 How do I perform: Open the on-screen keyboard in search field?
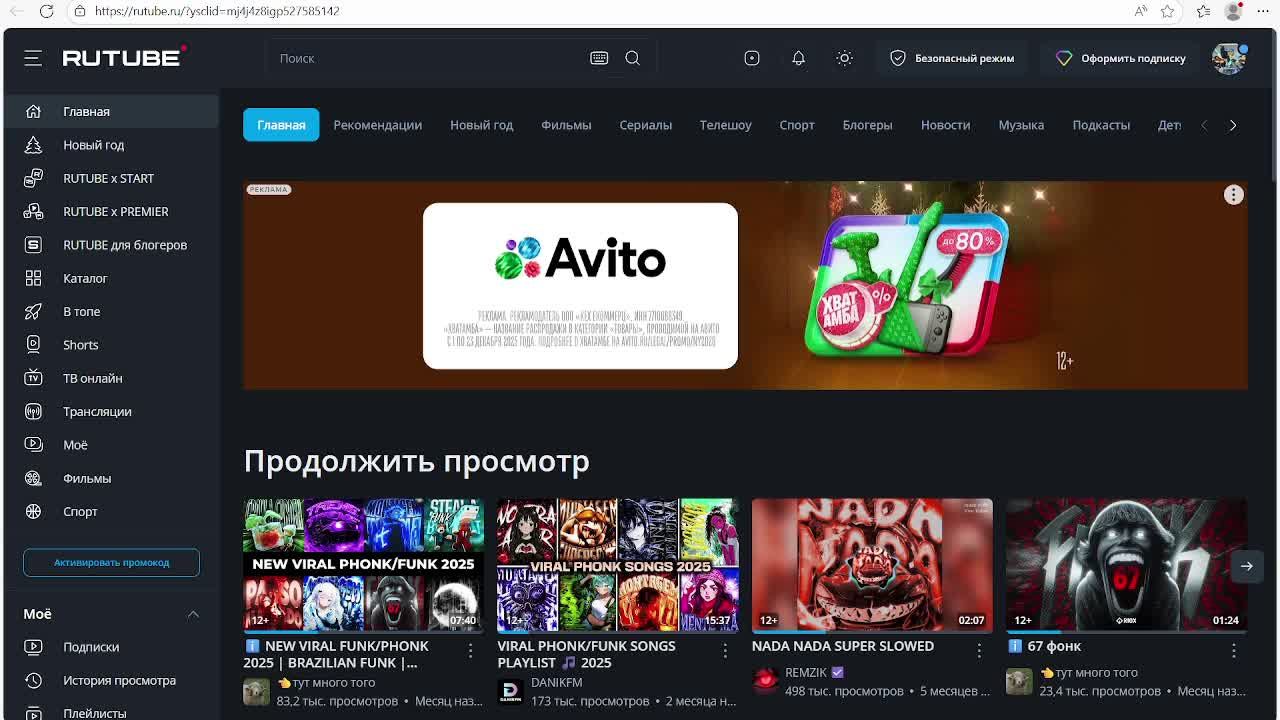click(599, 58)
